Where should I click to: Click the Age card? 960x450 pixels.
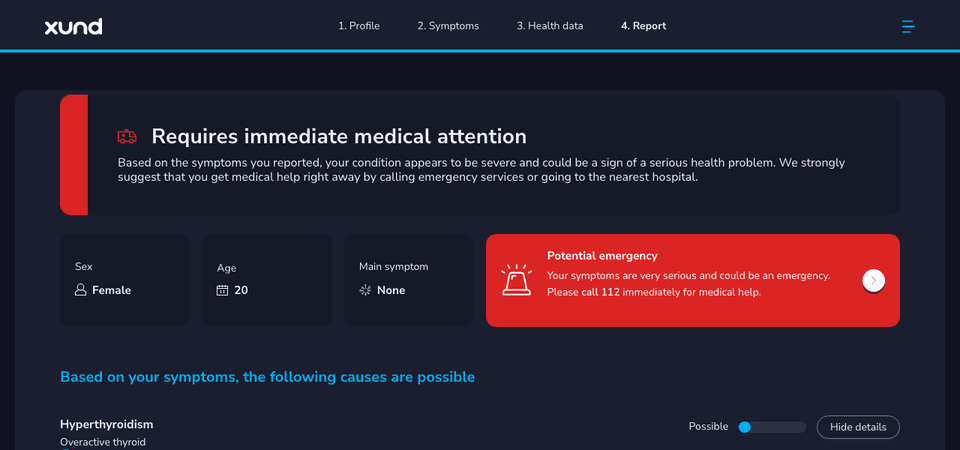click(267, 280)
